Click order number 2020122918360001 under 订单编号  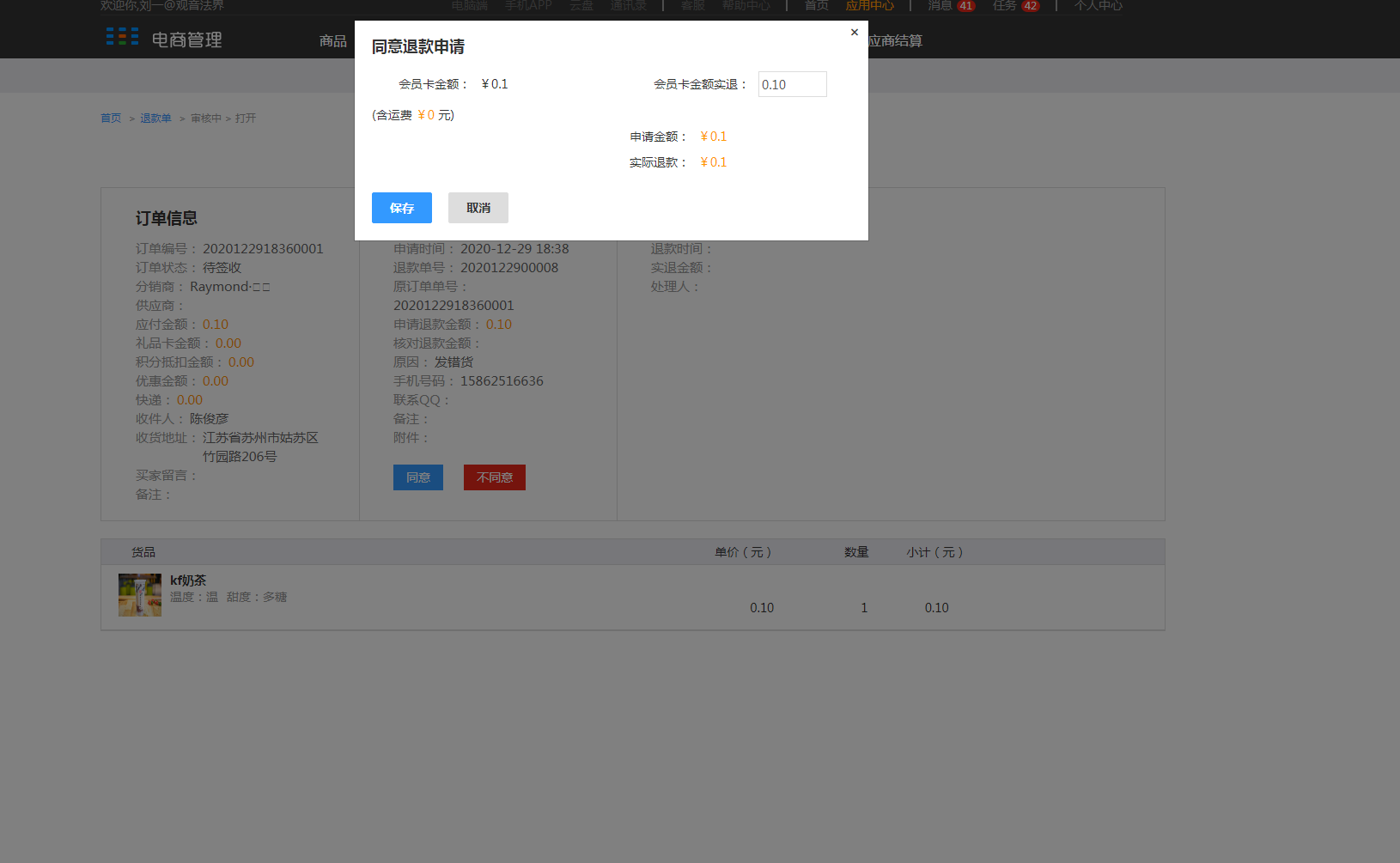[x=263, y=249]
